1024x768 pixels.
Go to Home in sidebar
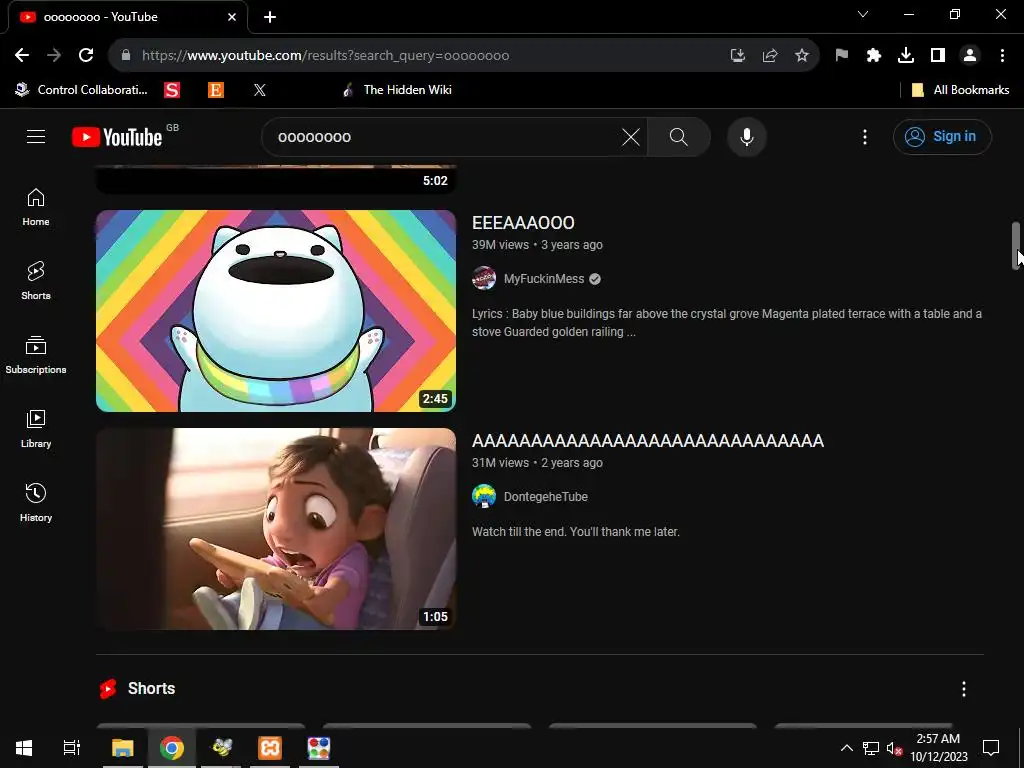coord(36,207)
